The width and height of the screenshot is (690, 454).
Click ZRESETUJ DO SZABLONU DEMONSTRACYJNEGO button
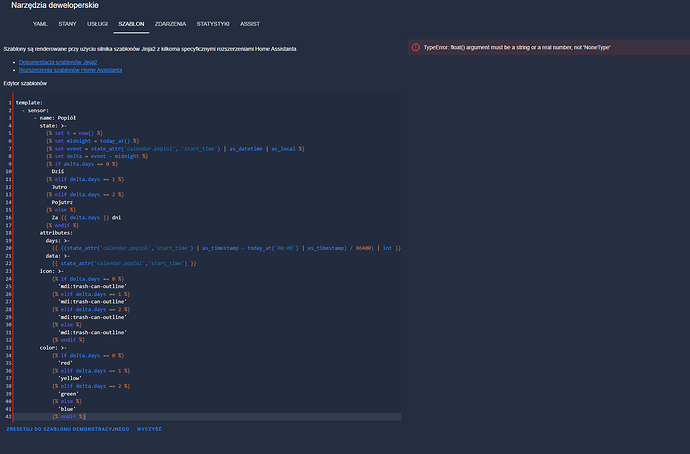click(x=68, y=429)
